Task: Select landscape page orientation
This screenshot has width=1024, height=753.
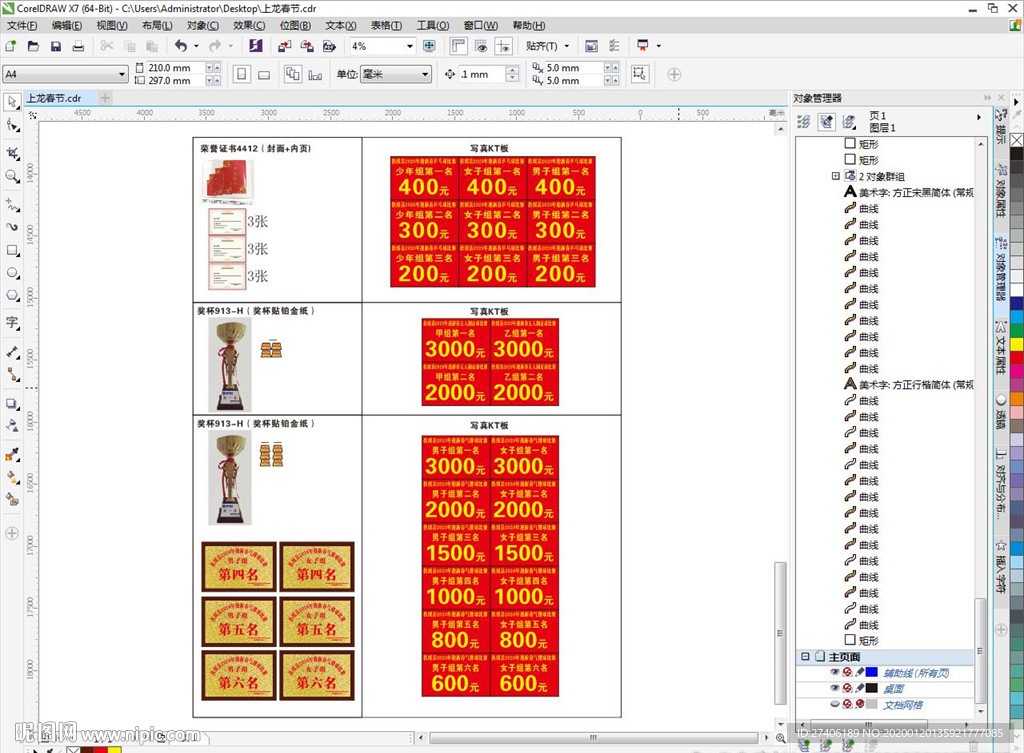Action: coord(264,74)
